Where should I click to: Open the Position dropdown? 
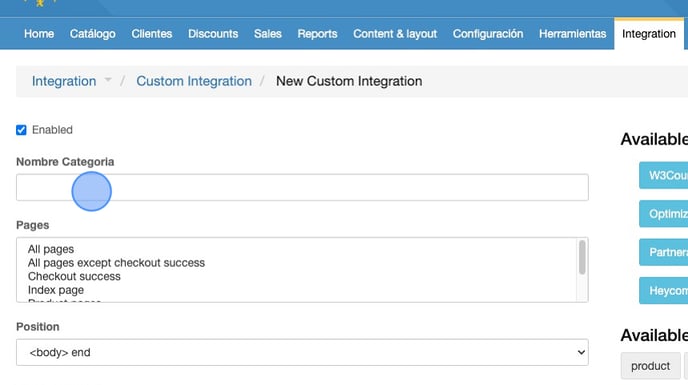[302, 352]
